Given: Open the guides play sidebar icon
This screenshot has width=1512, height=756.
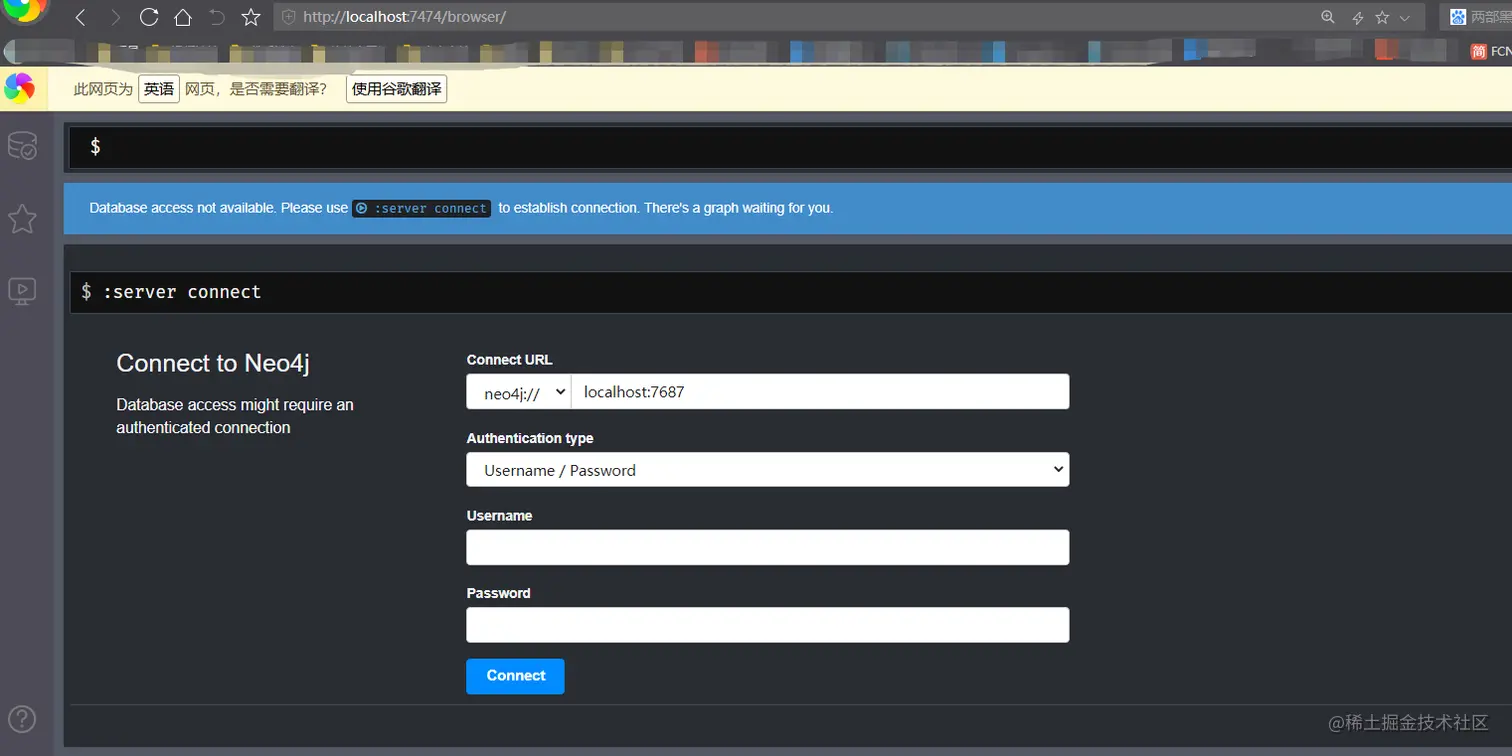Looking at the screenshot, I should tap(22, 291).
